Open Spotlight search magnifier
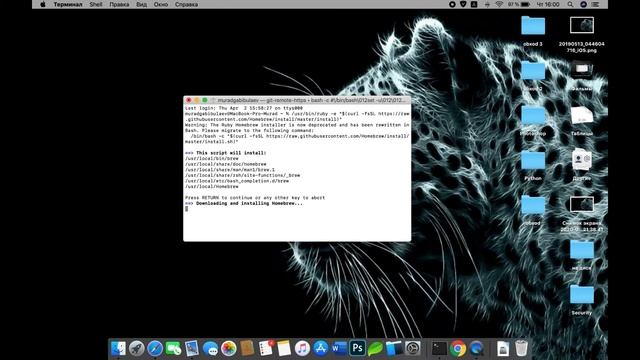Viewport: 640px width, 360px height. click(570, 4)
